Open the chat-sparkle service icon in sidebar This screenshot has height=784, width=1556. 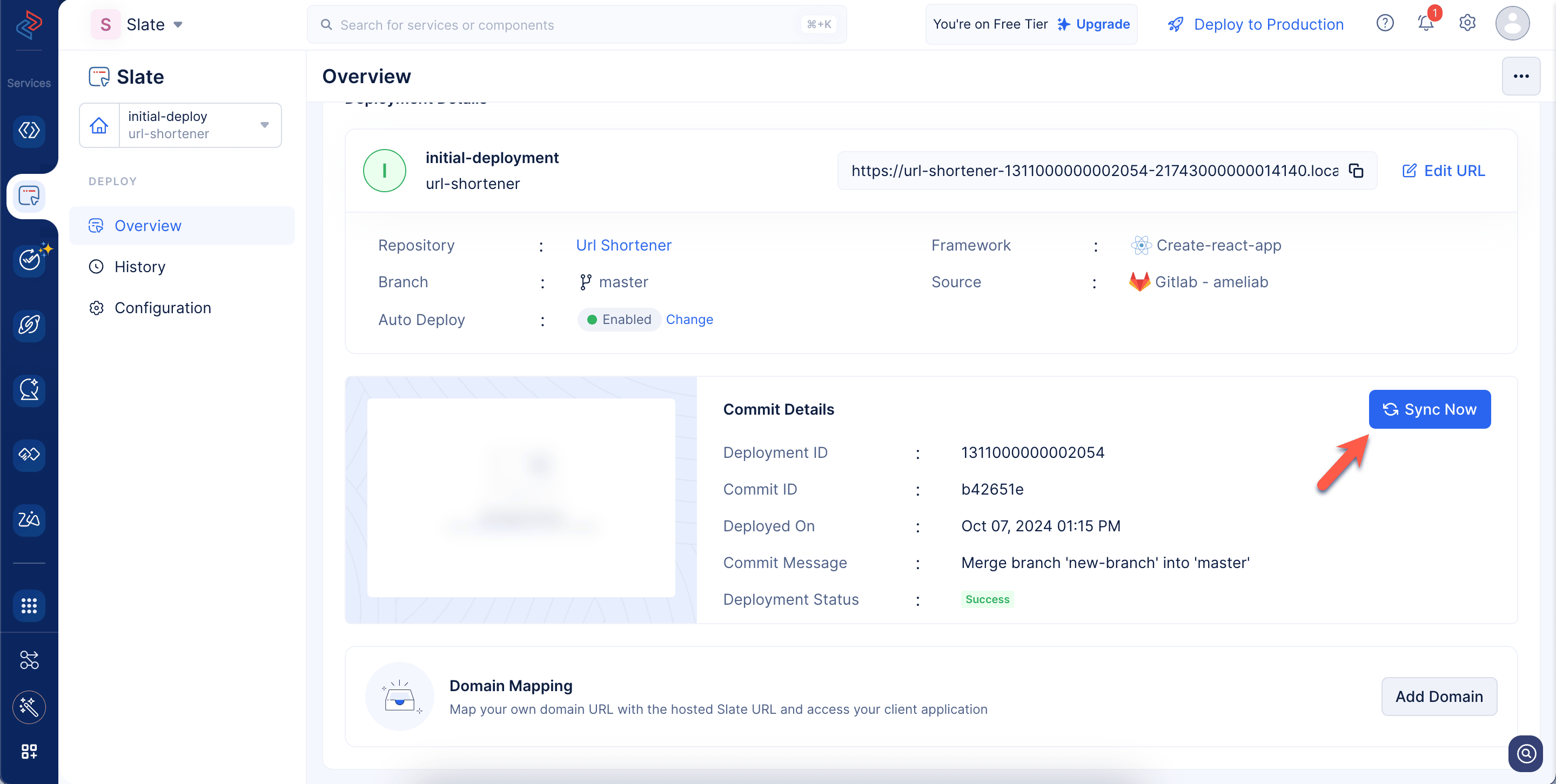pyautogui.click(x=29, y=389)
